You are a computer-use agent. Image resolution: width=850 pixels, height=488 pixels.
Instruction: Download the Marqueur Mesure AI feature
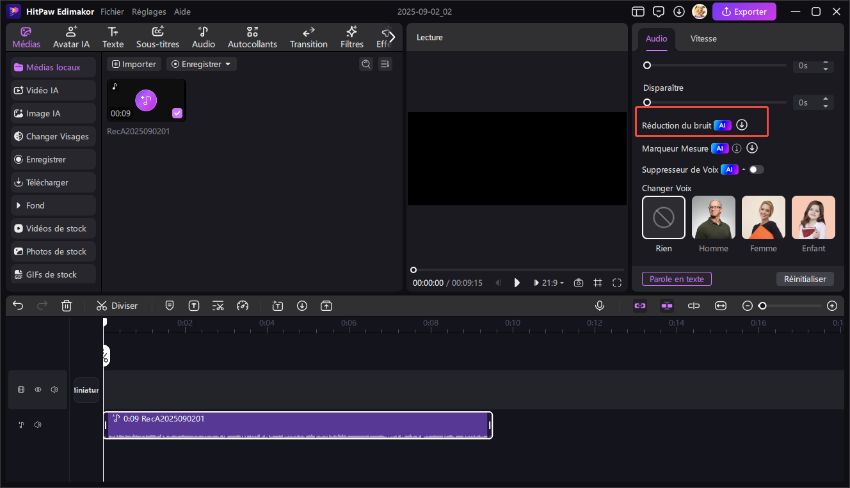point(752,147)
